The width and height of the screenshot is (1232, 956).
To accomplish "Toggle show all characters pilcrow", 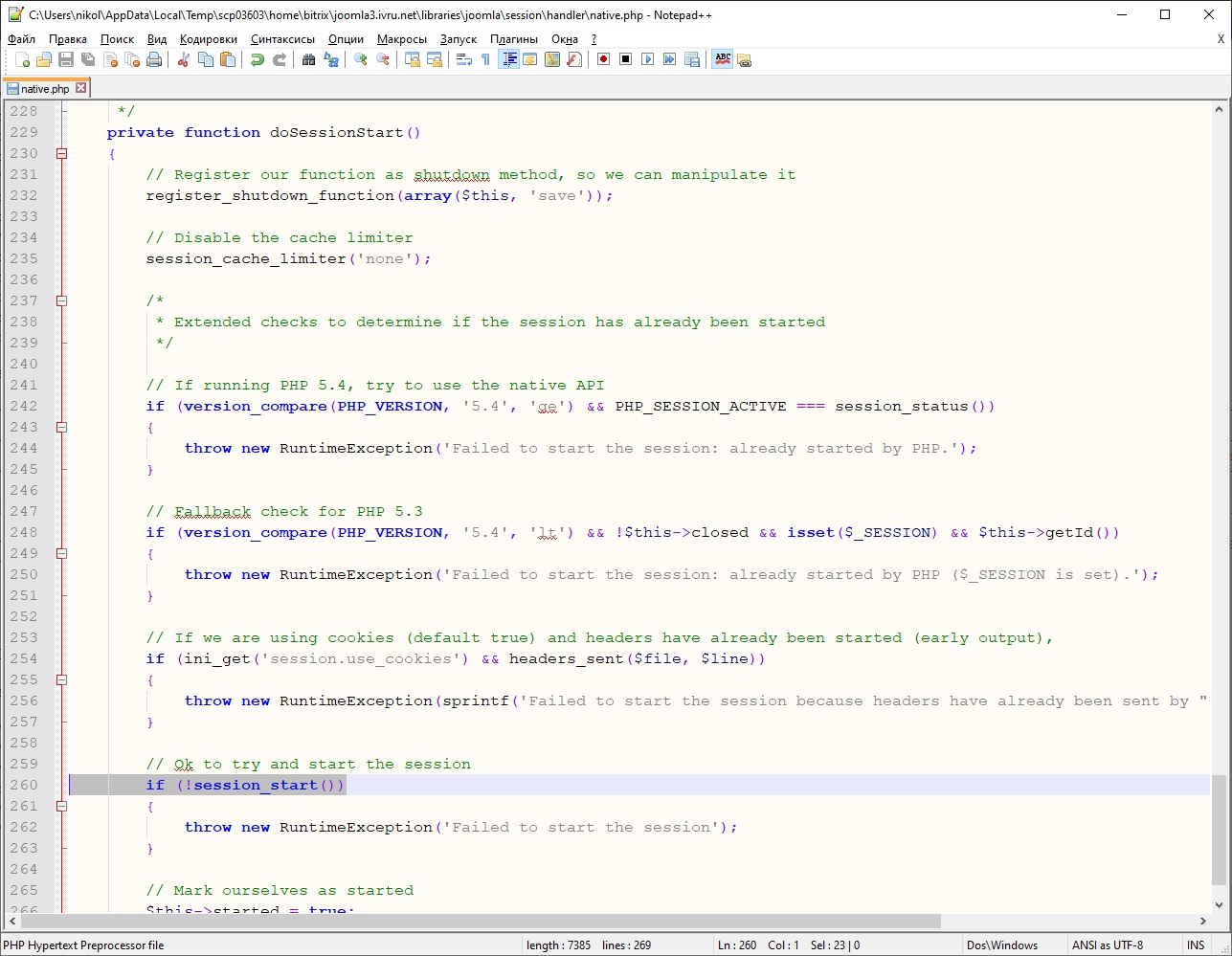I will click(x=486, y=59).
